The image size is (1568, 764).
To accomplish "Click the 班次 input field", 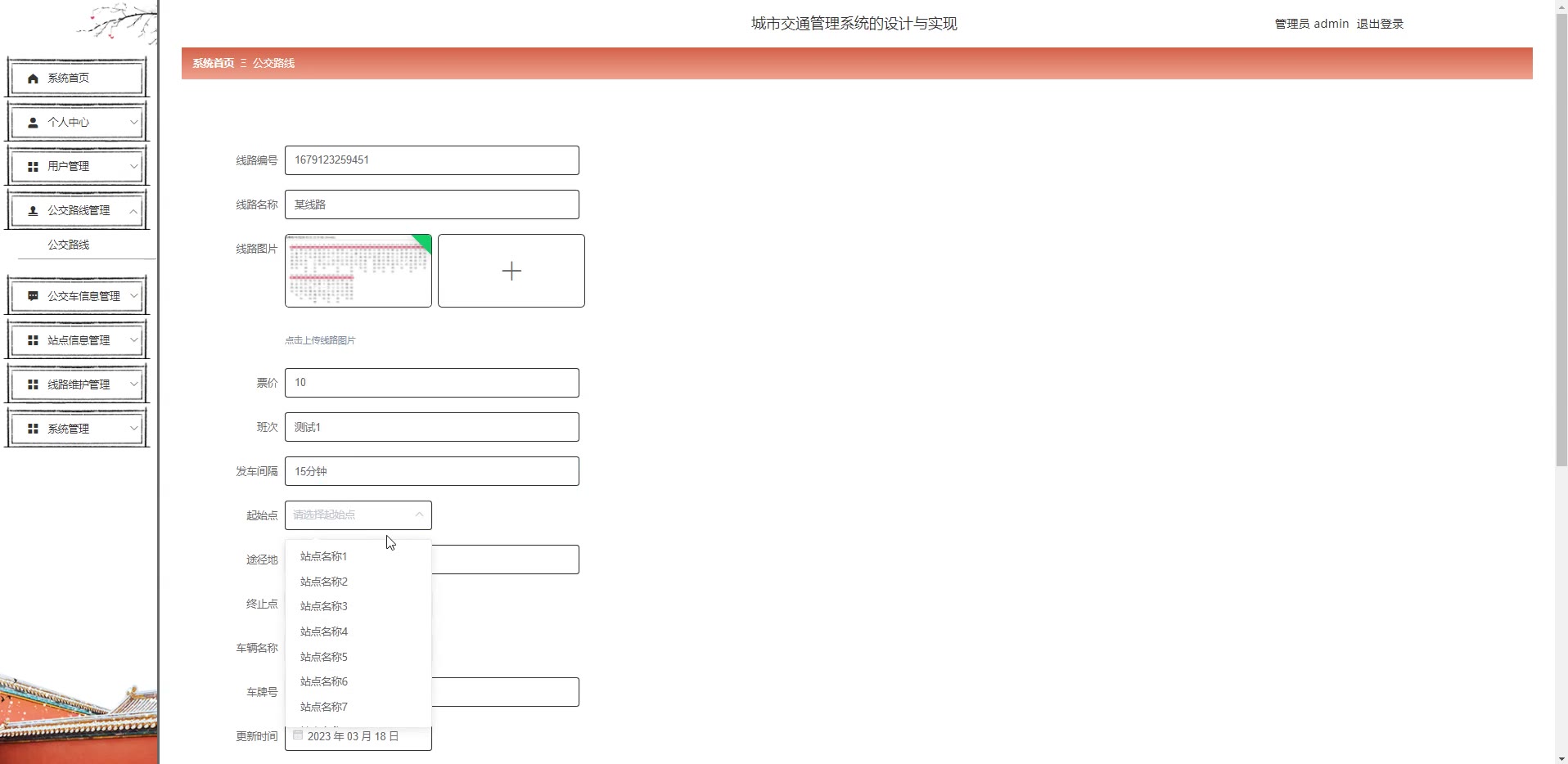I will [x=432, y=427].
